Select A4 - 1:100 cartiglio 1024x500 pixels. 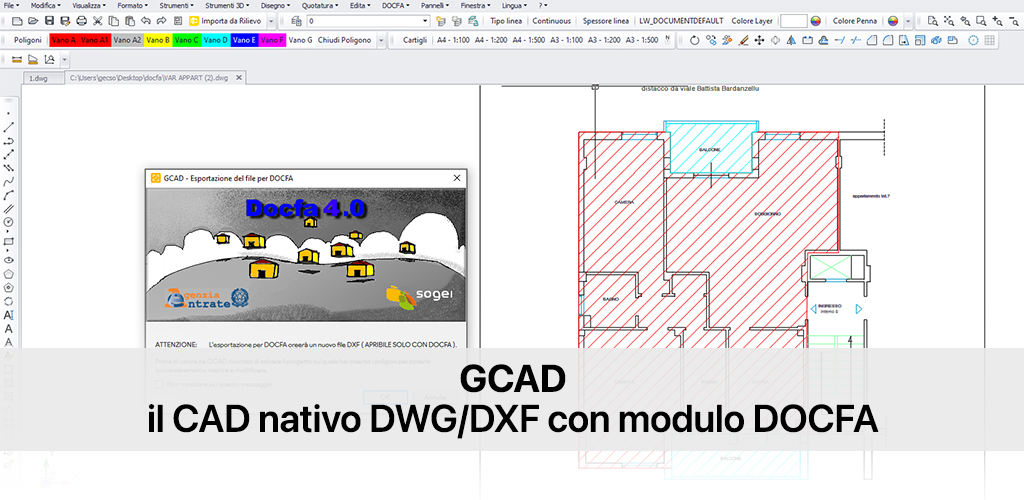click(x=453, y=40)
